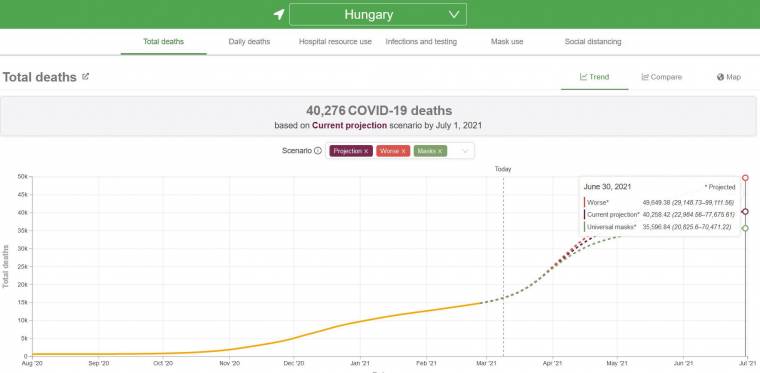Click the Current projection endpoint marker
Viewport: 760px width, 373px height.
point(745,212)
